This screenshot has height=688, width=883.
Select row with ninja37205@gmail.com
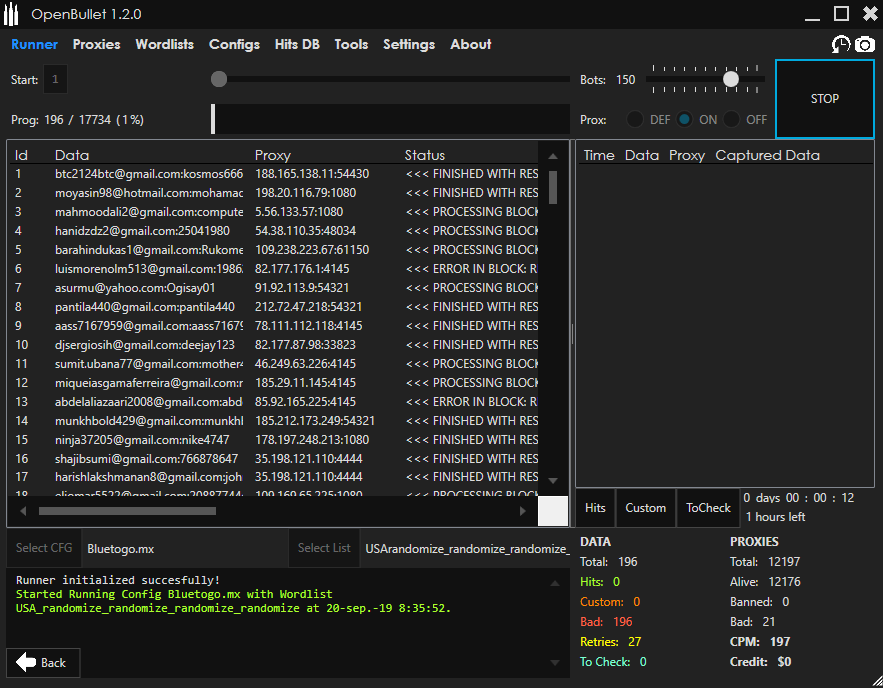tap(274, 440)
